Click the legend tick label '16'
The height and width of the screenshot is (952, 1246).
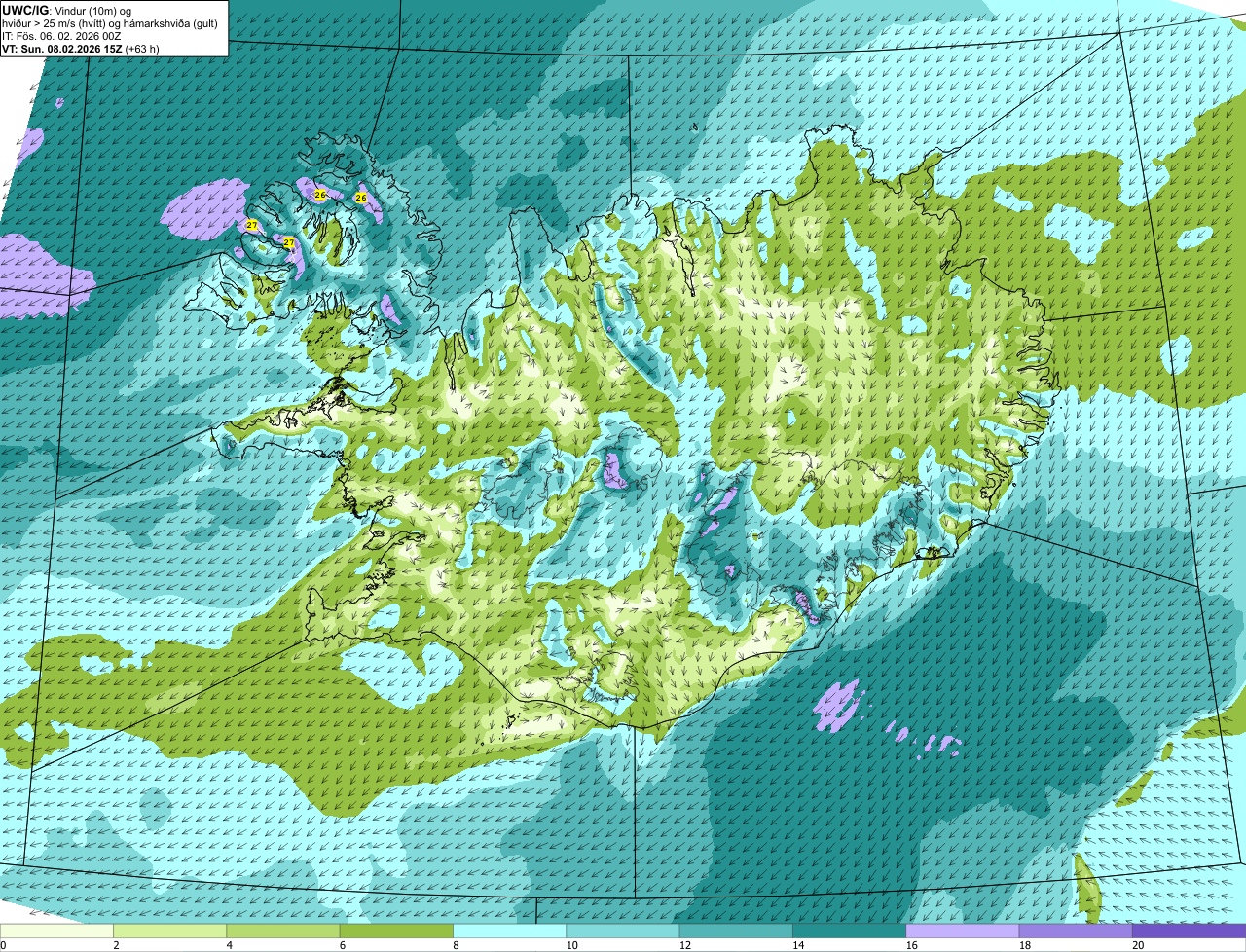pos(912,945)
